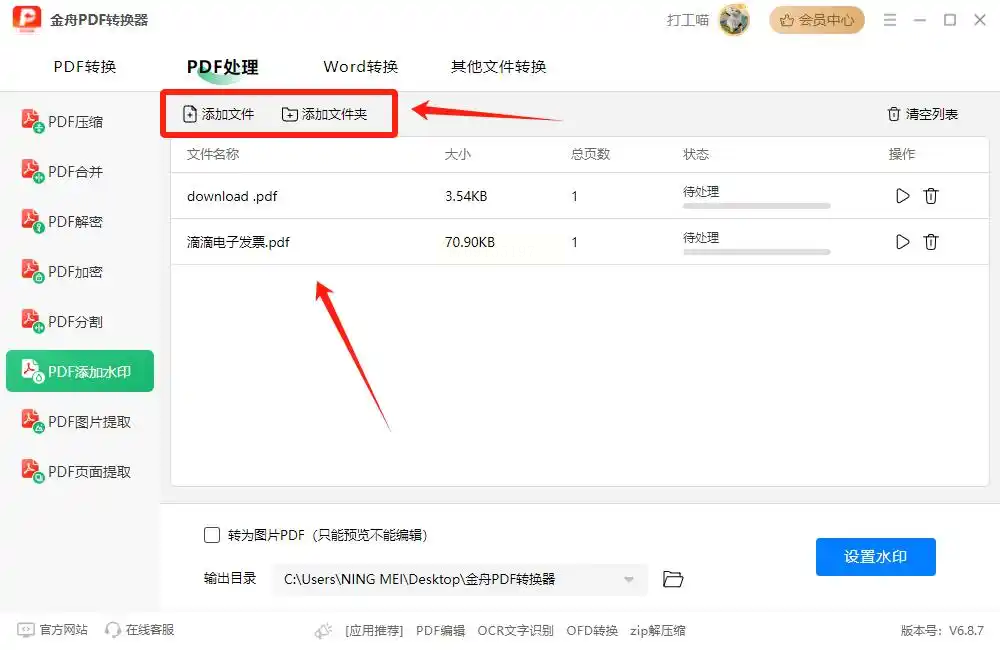Click the [应用推荐] label in footer
Screen dimensions: 1000x650
click(374, 630)
